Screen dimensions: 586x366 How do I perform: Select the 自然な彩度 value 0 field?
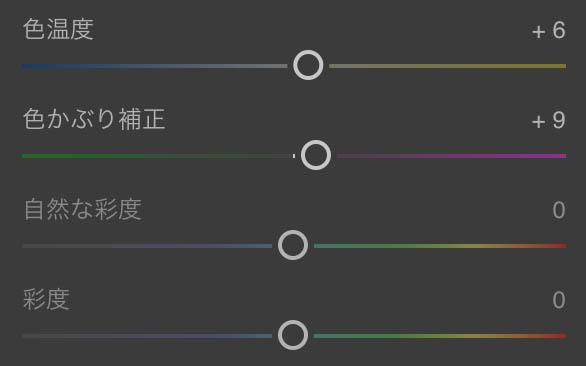coord(559,210)
